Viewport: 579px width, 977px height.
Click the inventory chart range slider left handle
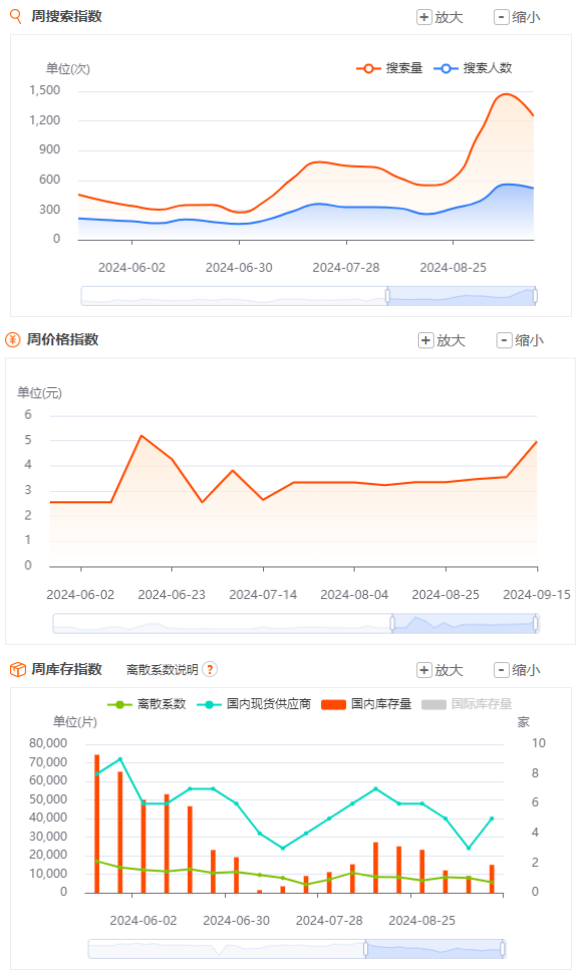366,949
